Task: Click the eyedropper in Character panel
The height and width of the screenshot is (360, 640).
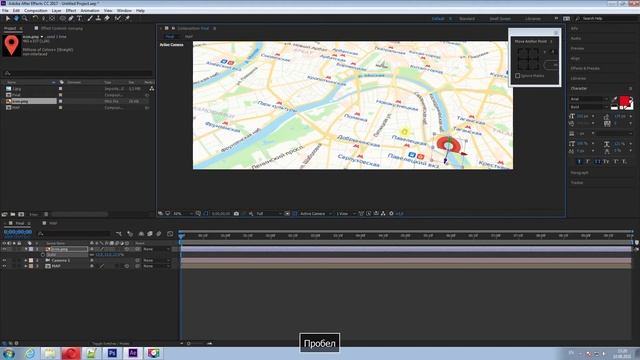Action: pyautogui.click(x=615, y=99)
